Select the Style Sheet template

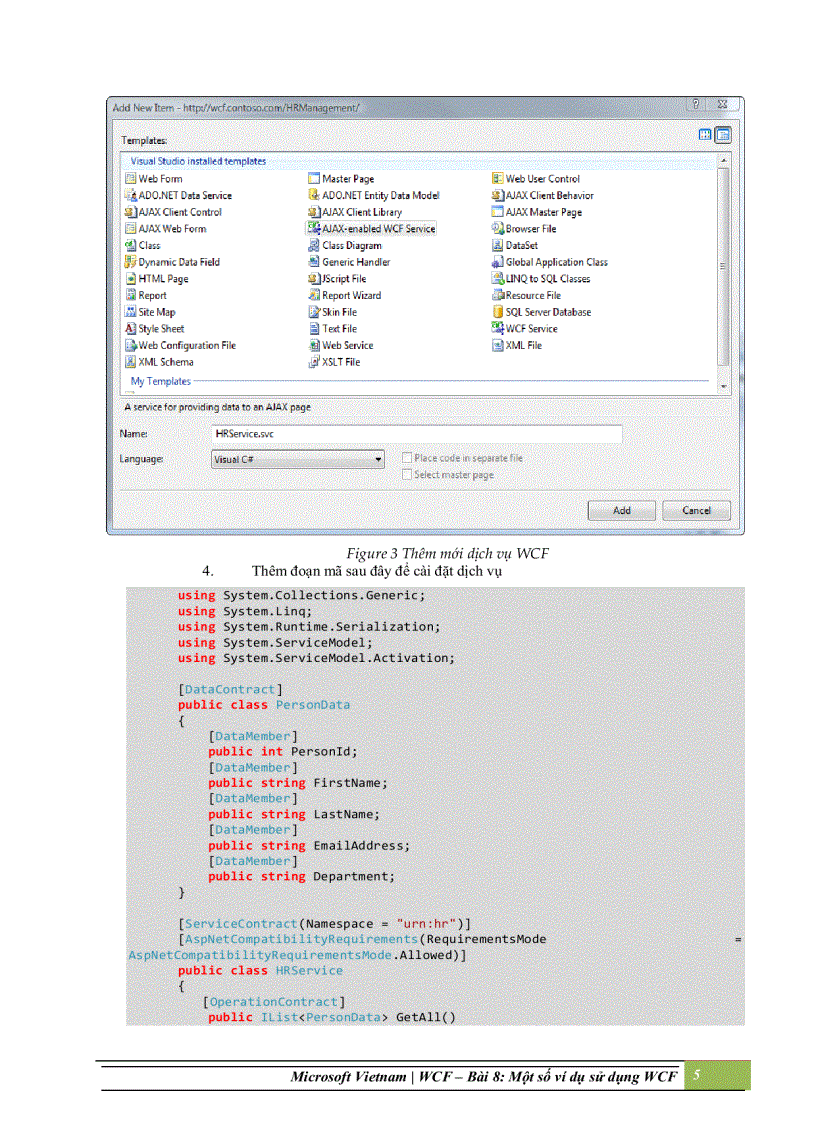click(x=152, y=328)
